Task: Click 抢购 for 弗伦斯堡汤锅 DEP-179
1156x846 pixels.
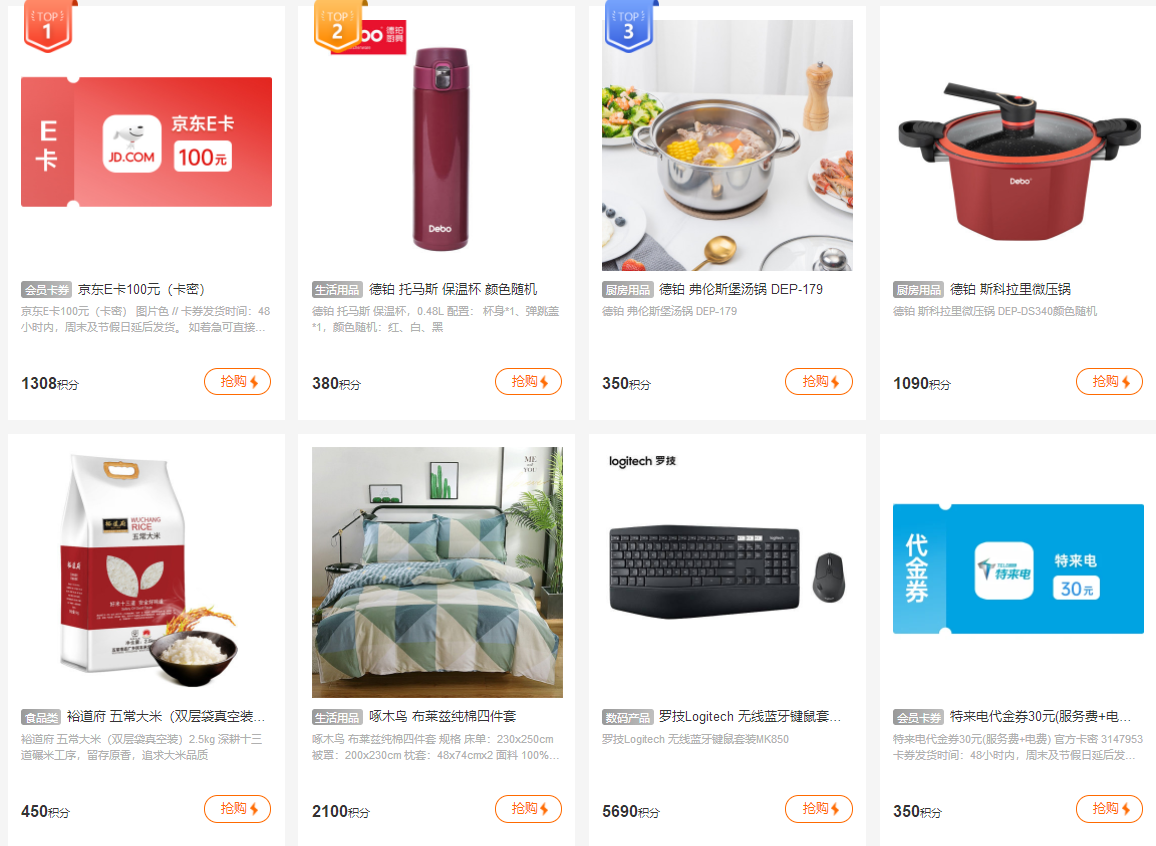Action: point(818,382)
